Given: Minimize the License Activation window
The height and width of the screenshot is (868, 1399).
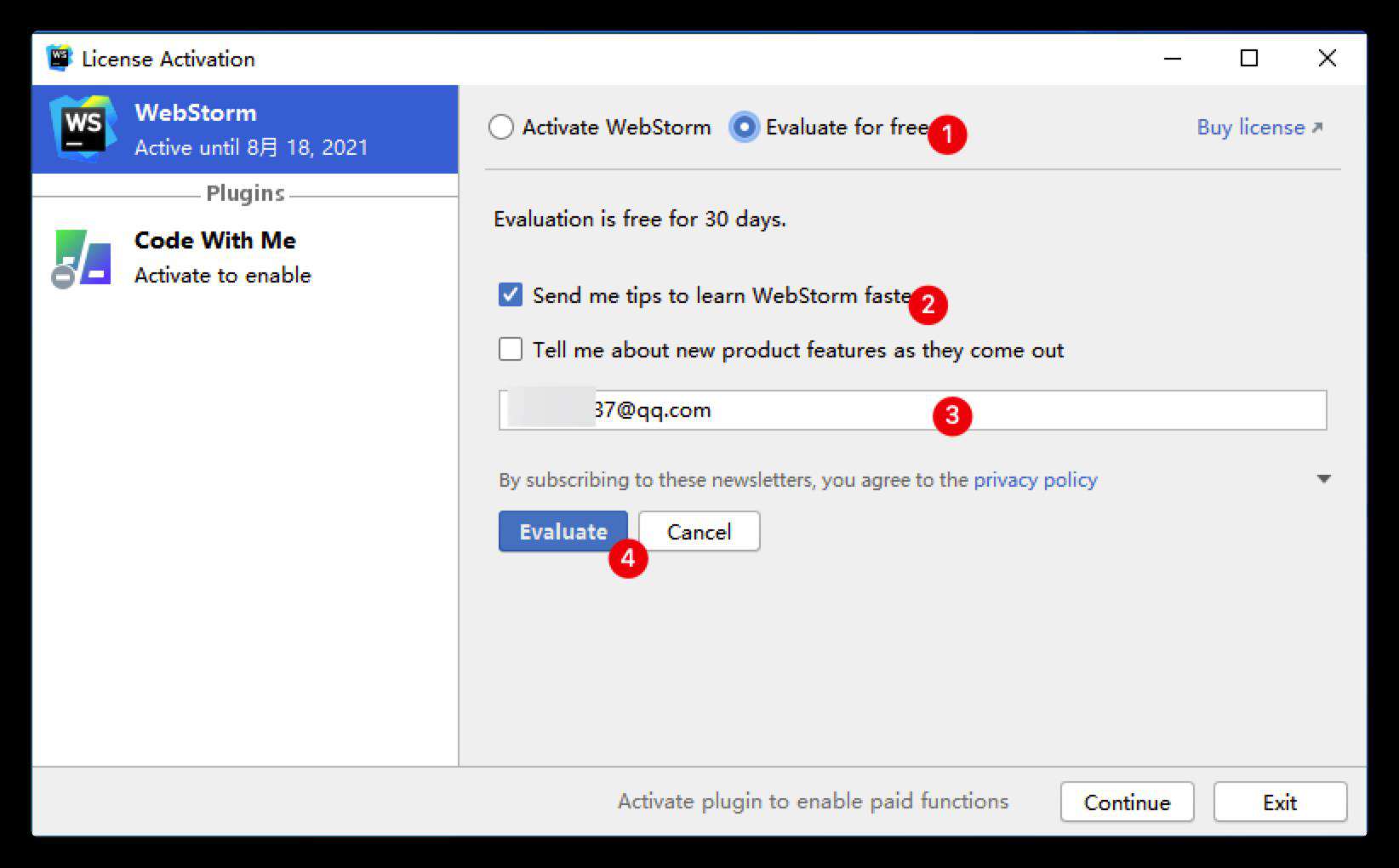Looking at the screenshot, I should (x=1173, y=59).
